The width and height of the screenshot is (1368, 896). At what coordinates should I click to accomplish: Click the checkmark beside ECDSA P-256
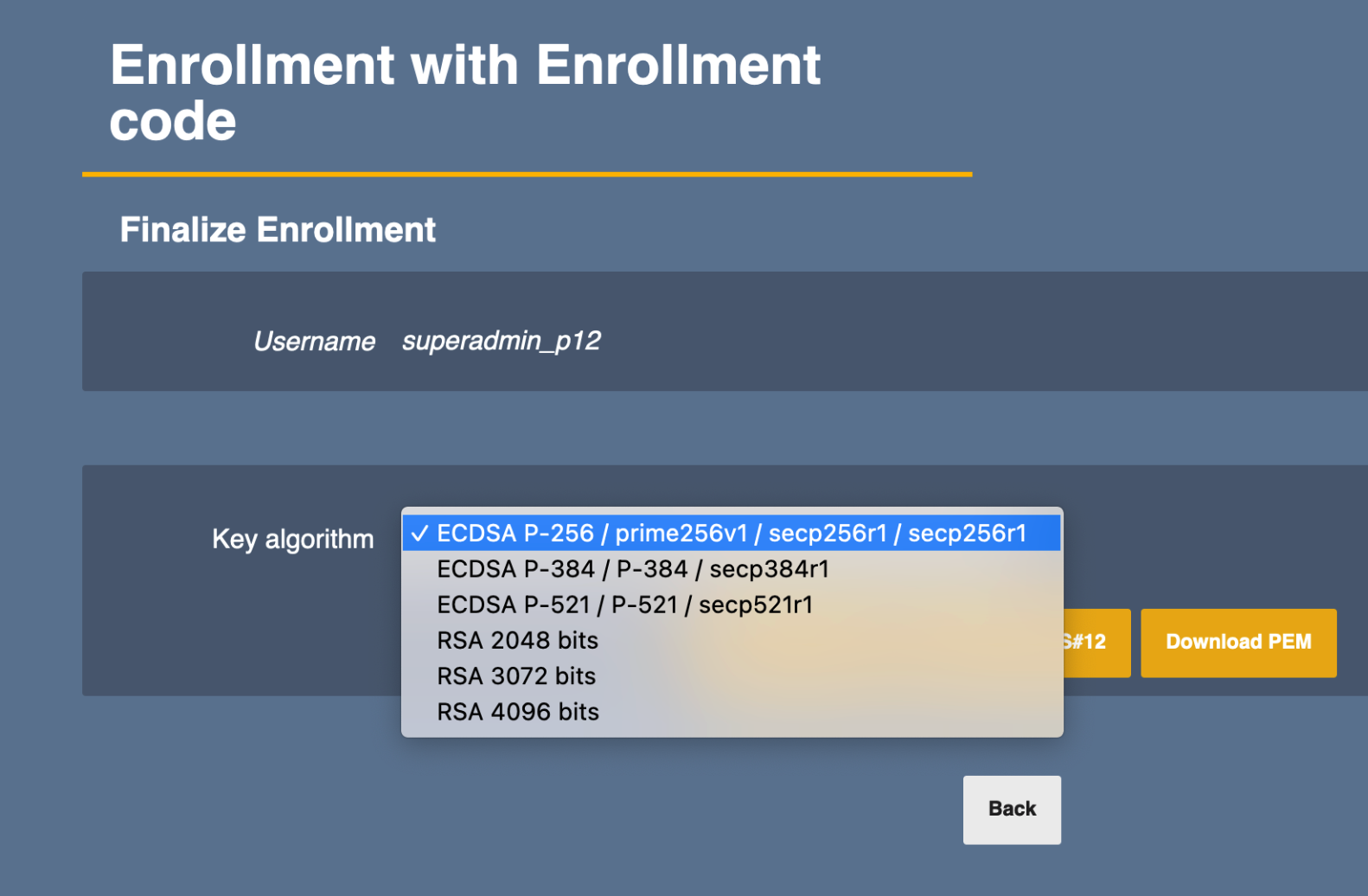pos(419,534)
